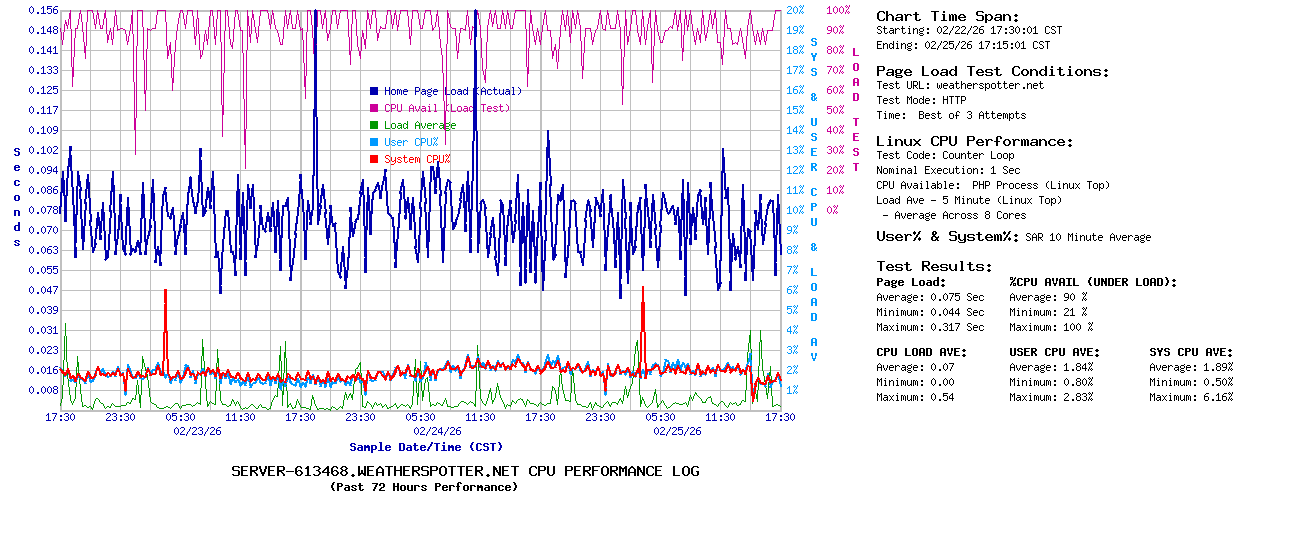Click the red System CPU% legend swatch
Screen dimensions: 1300x550
tap(374, 159)
